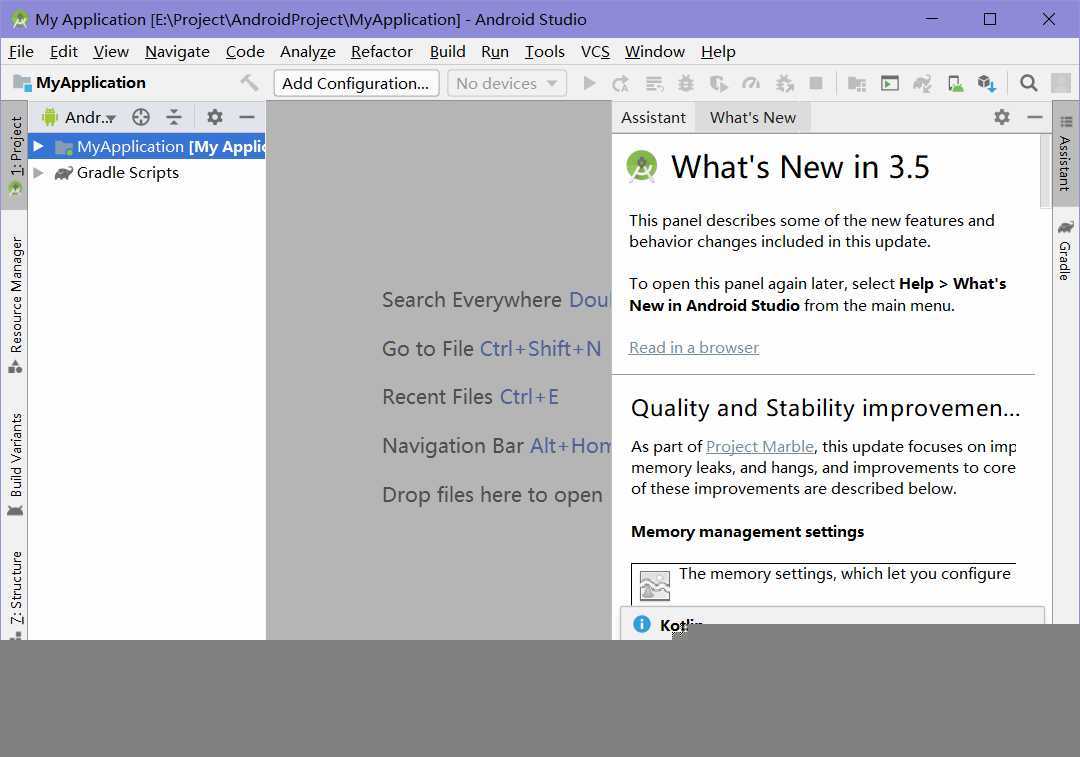Click the Assistant panel vertical scrollbar
The height and width of the screenshot is (757, 1080).
point(1045,170)
